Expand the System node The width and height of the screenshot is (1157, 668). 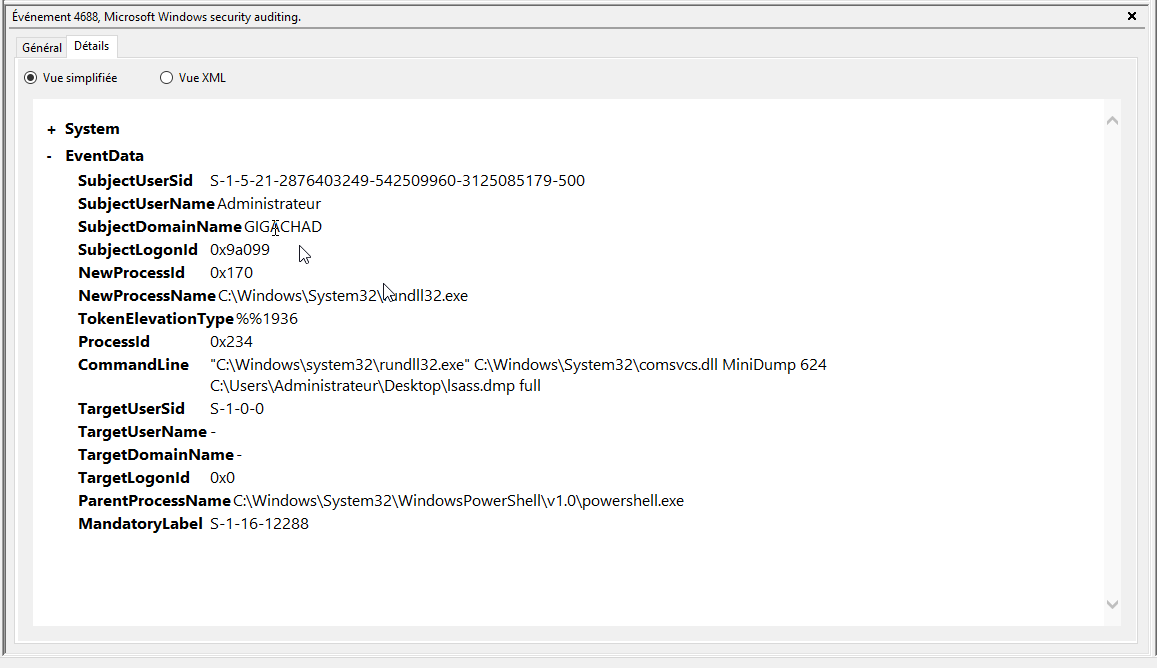pyautogui.click(x=51, y=130)
